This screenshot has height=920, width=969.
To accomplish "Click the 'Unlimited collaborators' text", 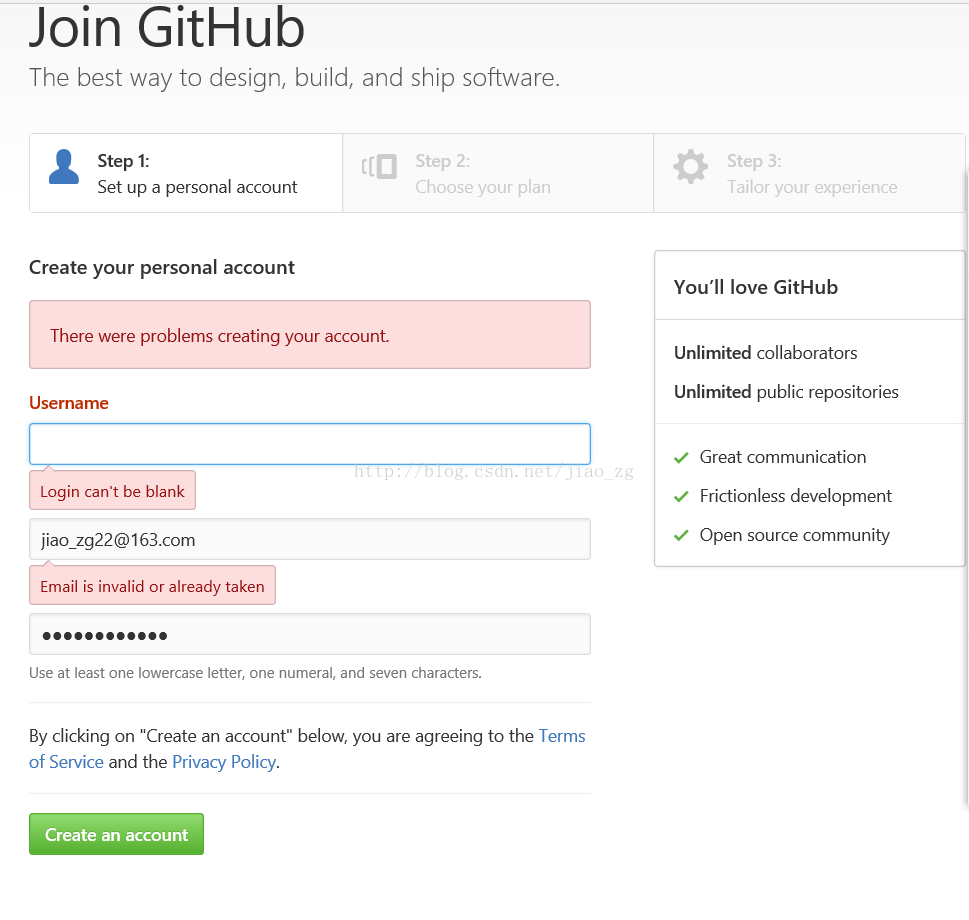I will [x=766, y=353].
